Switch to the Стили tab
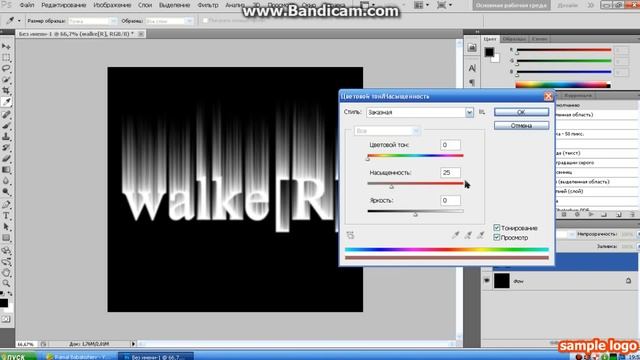The height and width of the screenshot is (360, 640). click(x=539, y=39)
